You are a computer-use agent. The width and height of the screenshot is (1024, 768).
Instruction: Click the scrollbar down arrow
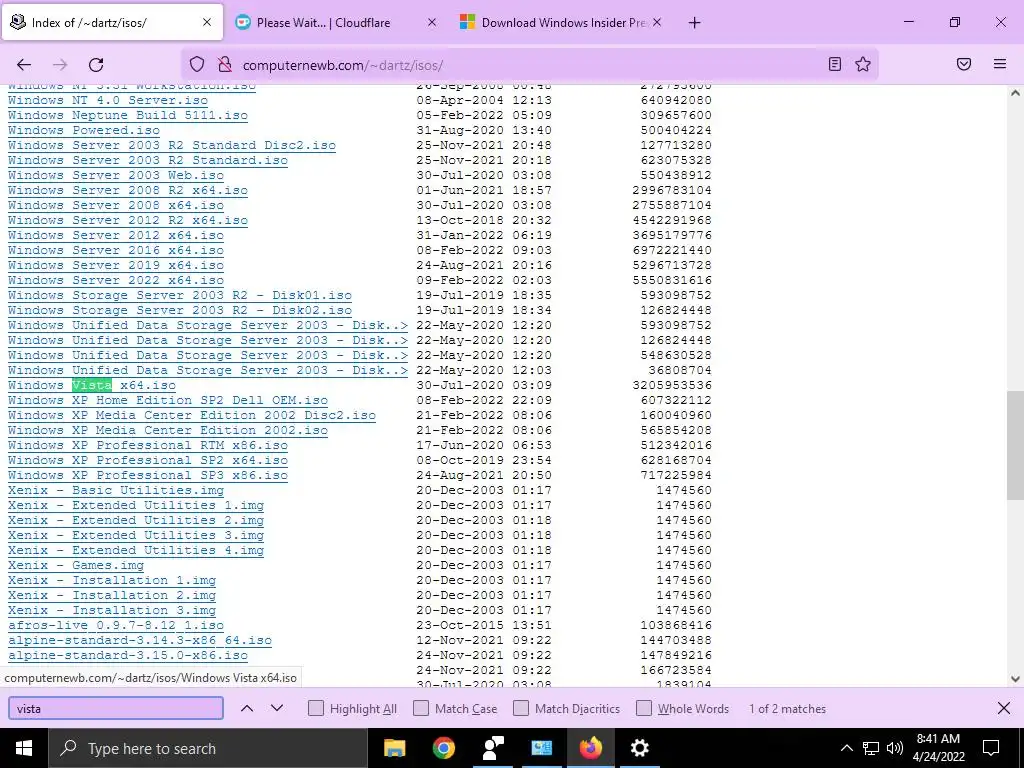click(x=1015, y=679)
